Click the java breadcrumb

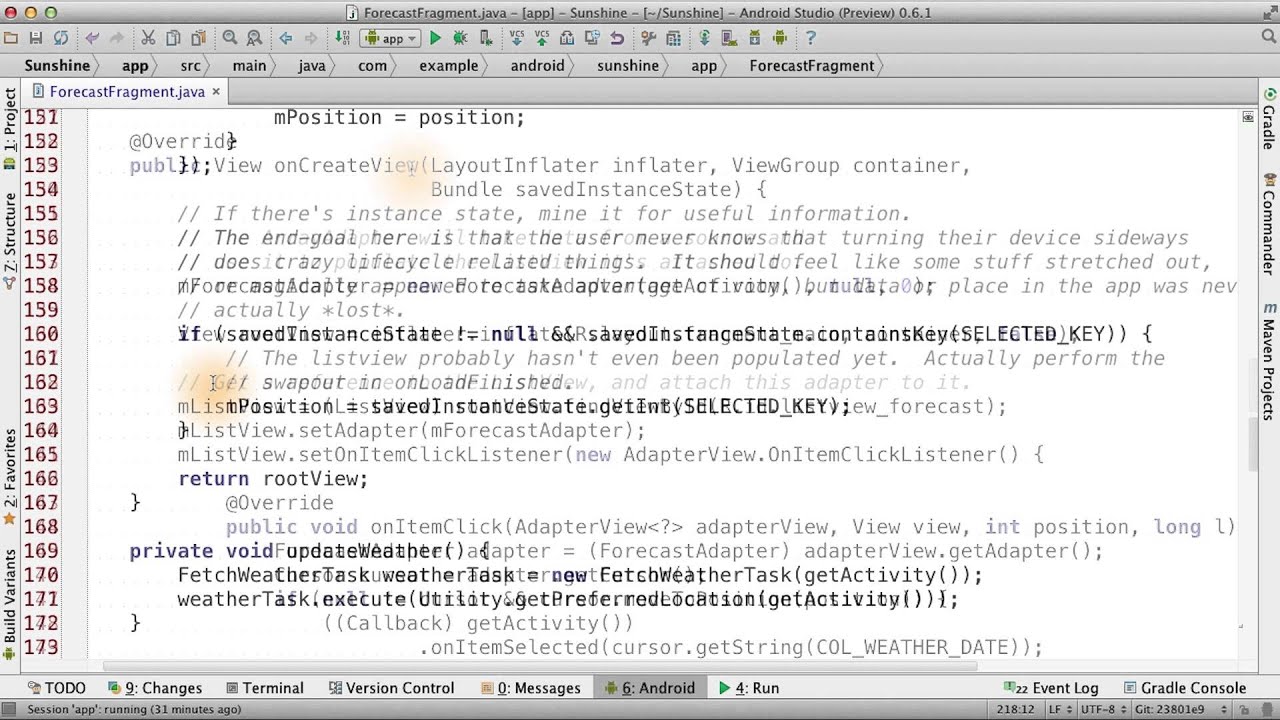point(312,66)
